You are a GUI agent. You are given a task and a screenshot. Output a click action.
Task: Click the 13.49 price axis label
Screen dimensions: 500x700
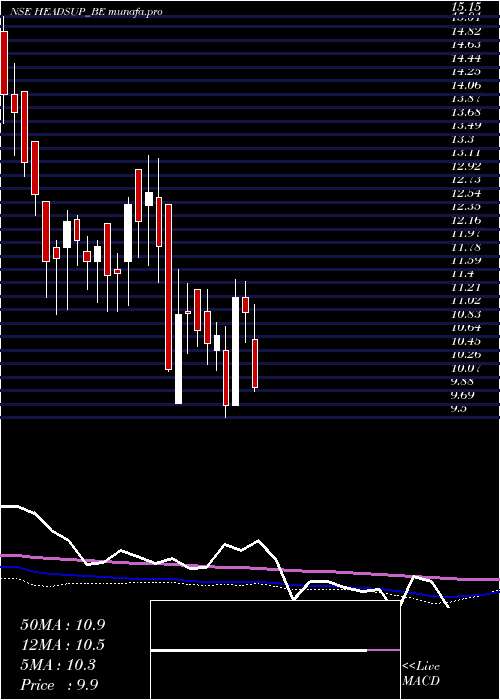pos(466,125)
